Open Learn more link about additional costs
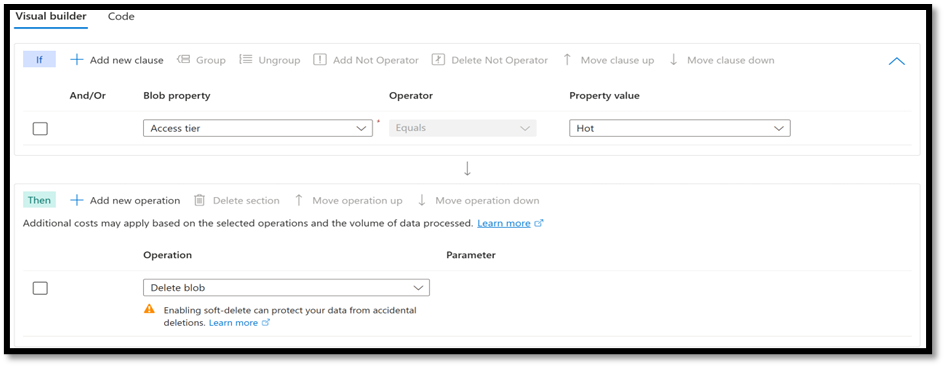Viewport: 945px width, 367px height. (504, 223)
